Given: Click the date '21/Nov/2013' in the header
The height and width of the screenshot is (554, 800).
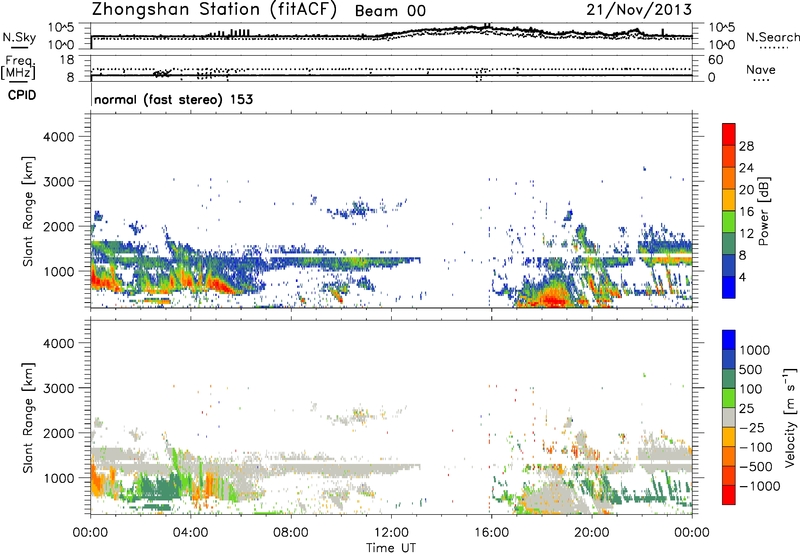Looking at the screenshot, I should pyautogui.click(x=639, y=9).
